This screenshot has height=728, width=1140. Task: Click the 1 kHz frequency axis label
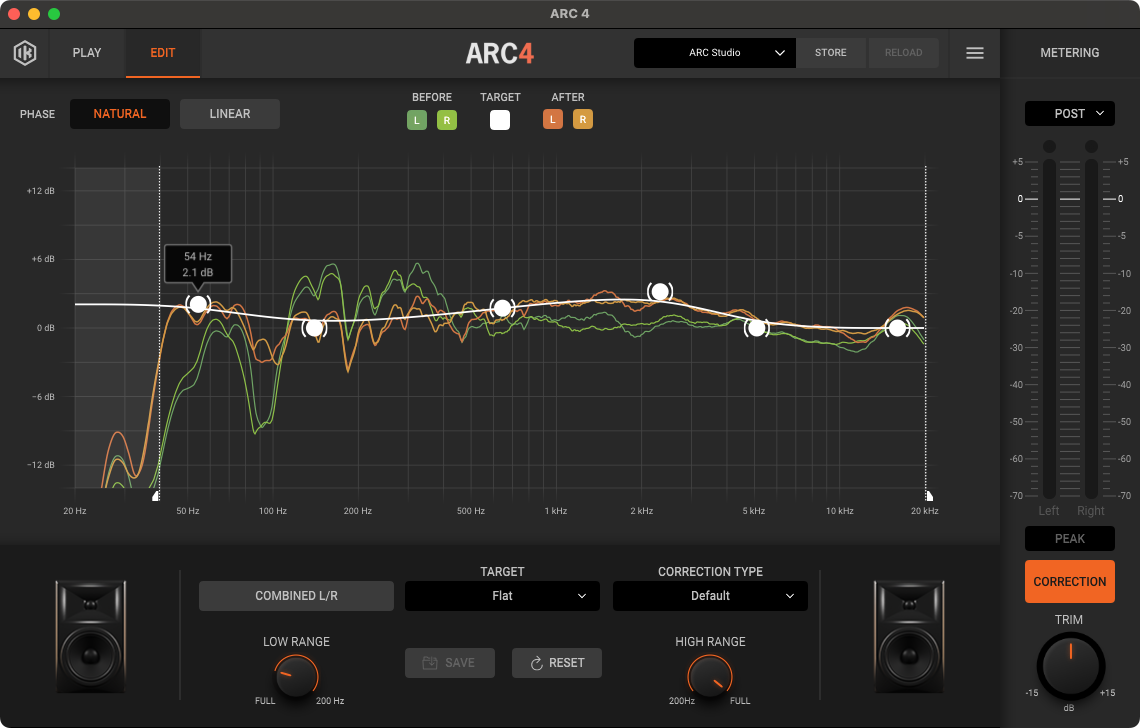(x=556, y=511)
